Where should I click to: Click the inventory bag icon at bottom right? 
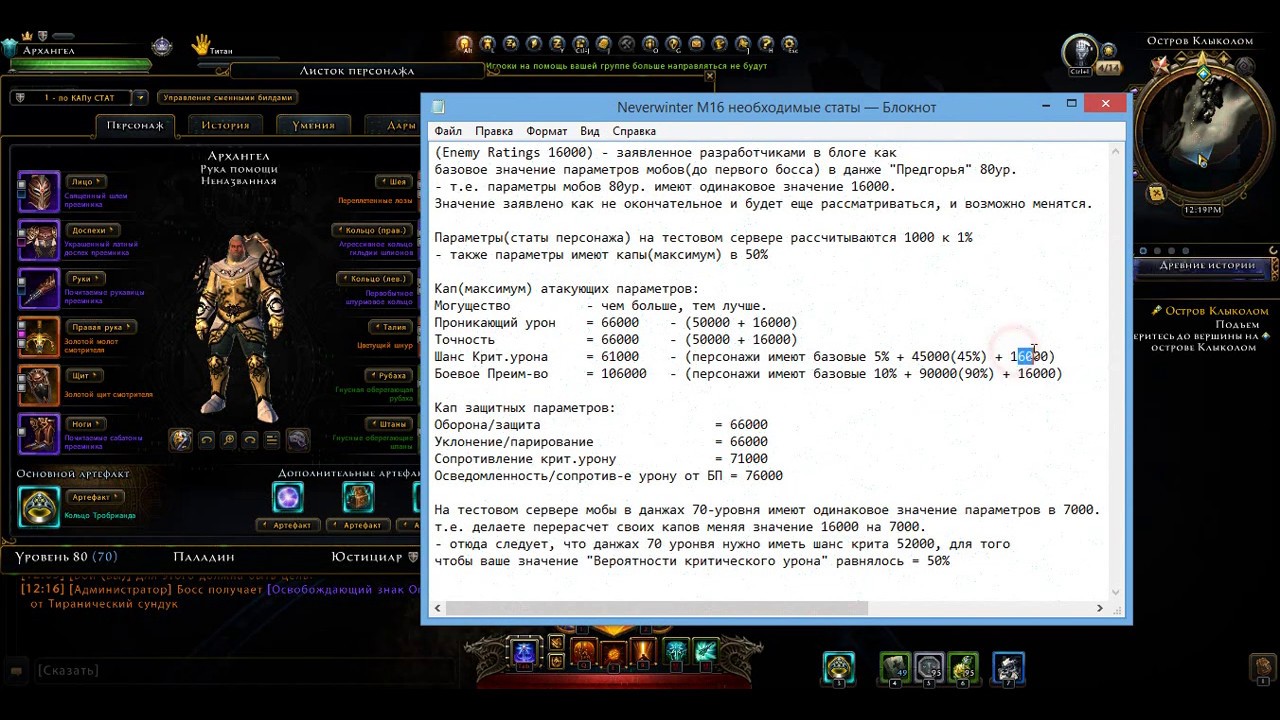[1264, 668]
